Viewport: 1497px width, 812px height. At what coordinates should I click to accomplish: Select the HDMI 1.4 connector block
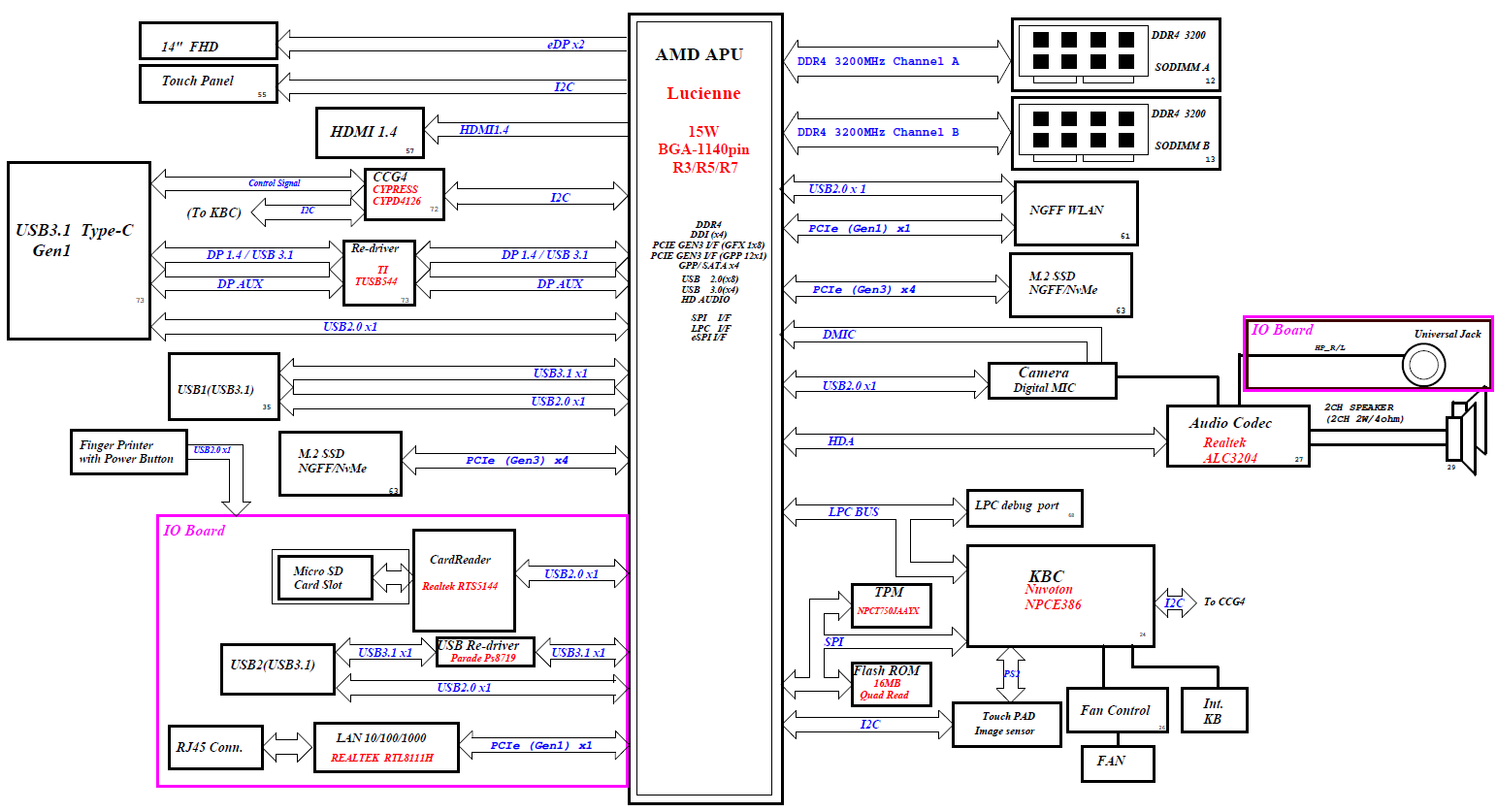pos(370,133)
